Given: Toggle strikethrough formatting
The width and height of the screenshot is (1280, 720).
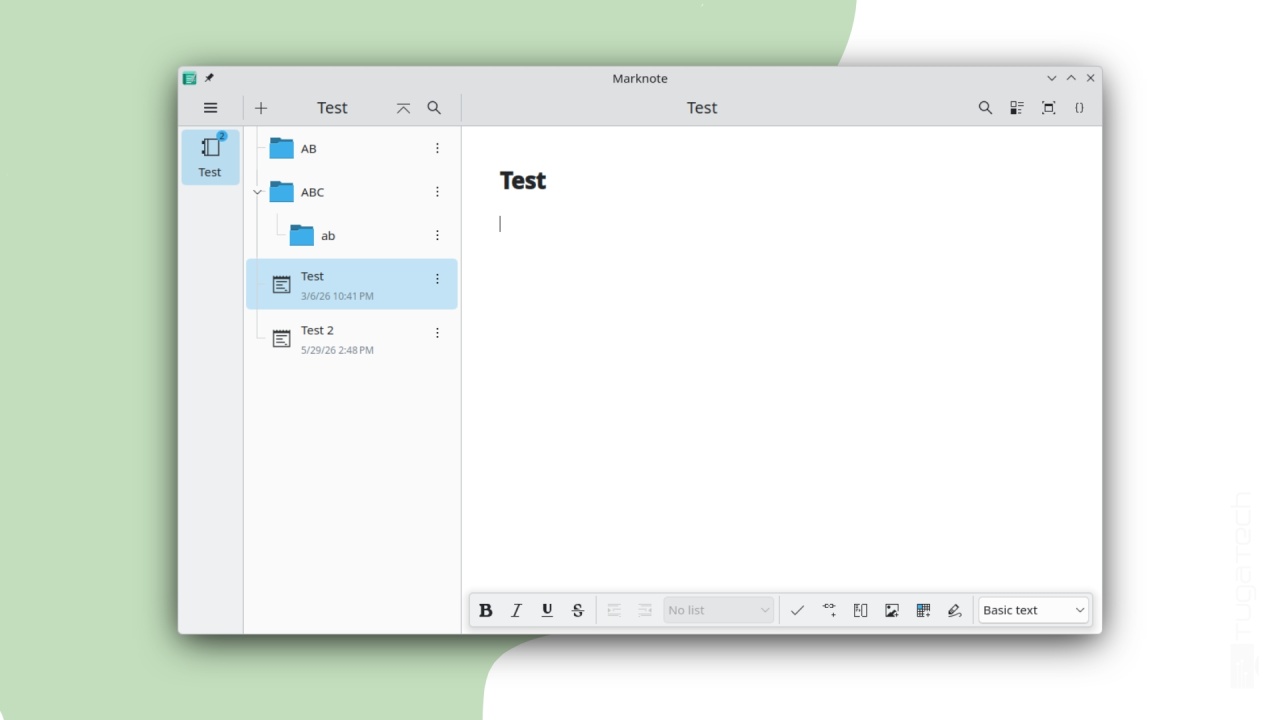Looking at the screenshot, I should (578, 610).
